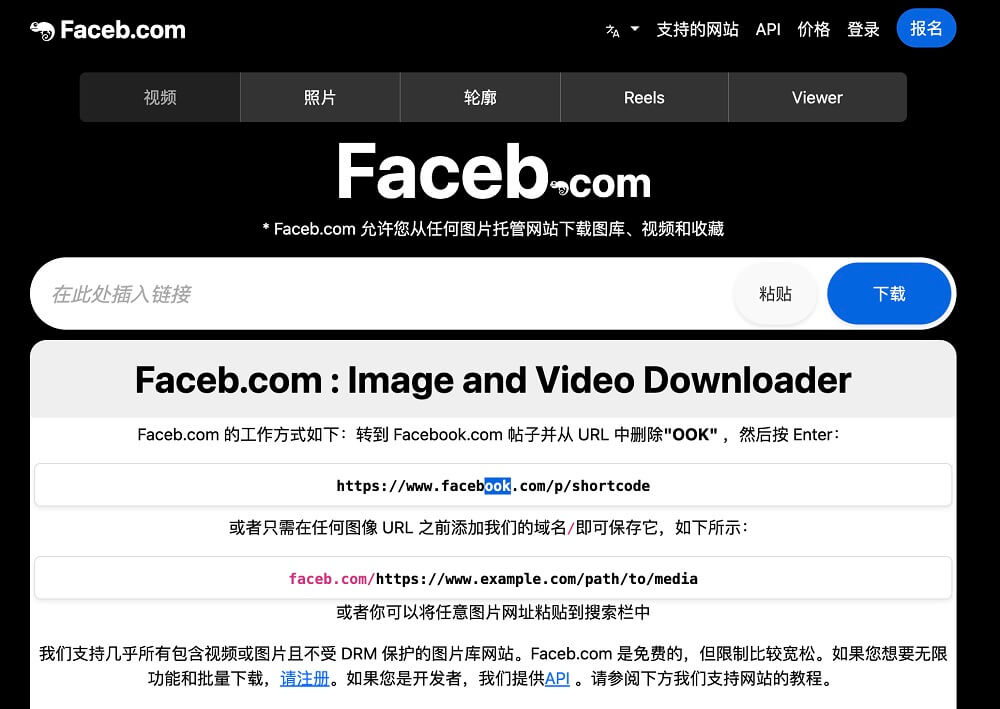
Task: Click the faceb.com/https://www.example.com example box
Action: click(x=493, y=578)
